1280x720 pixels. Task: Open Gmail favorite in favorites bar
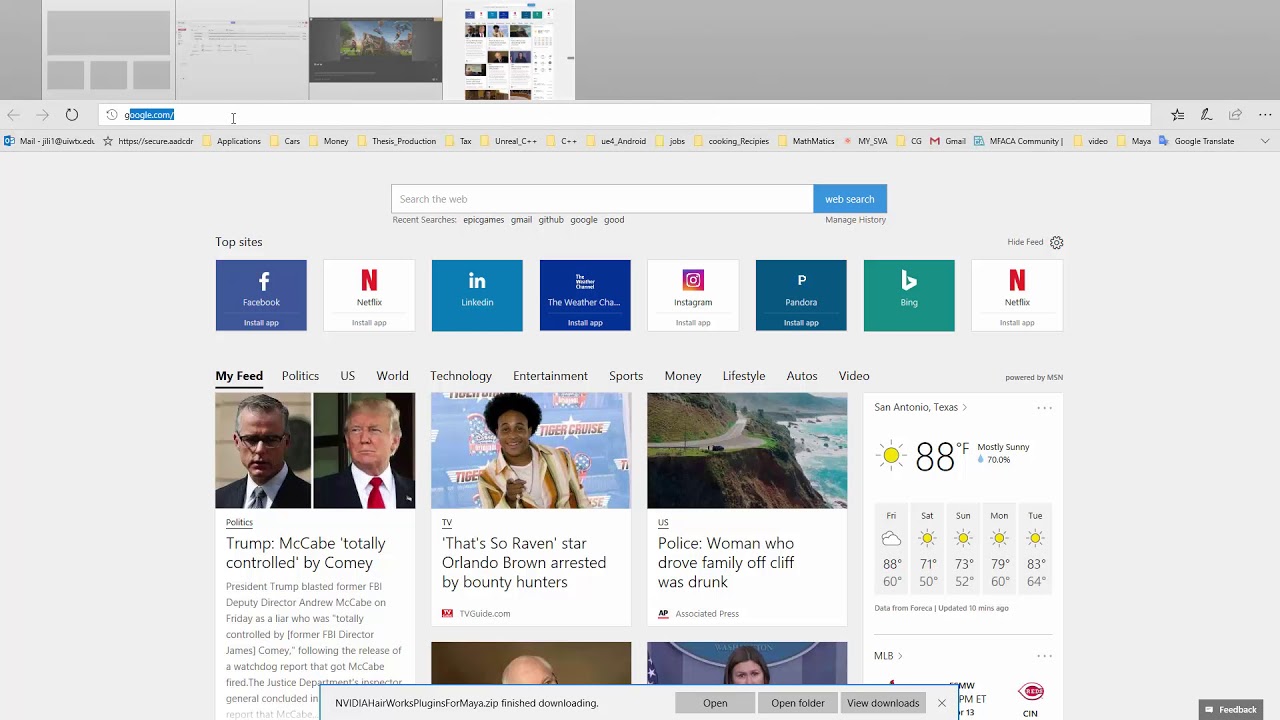tap(948, 141)
